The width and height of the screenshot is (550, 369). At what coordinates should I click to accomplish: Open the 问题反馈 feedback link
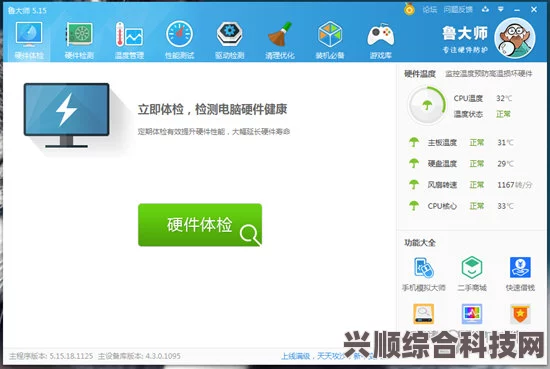[458, 9]
